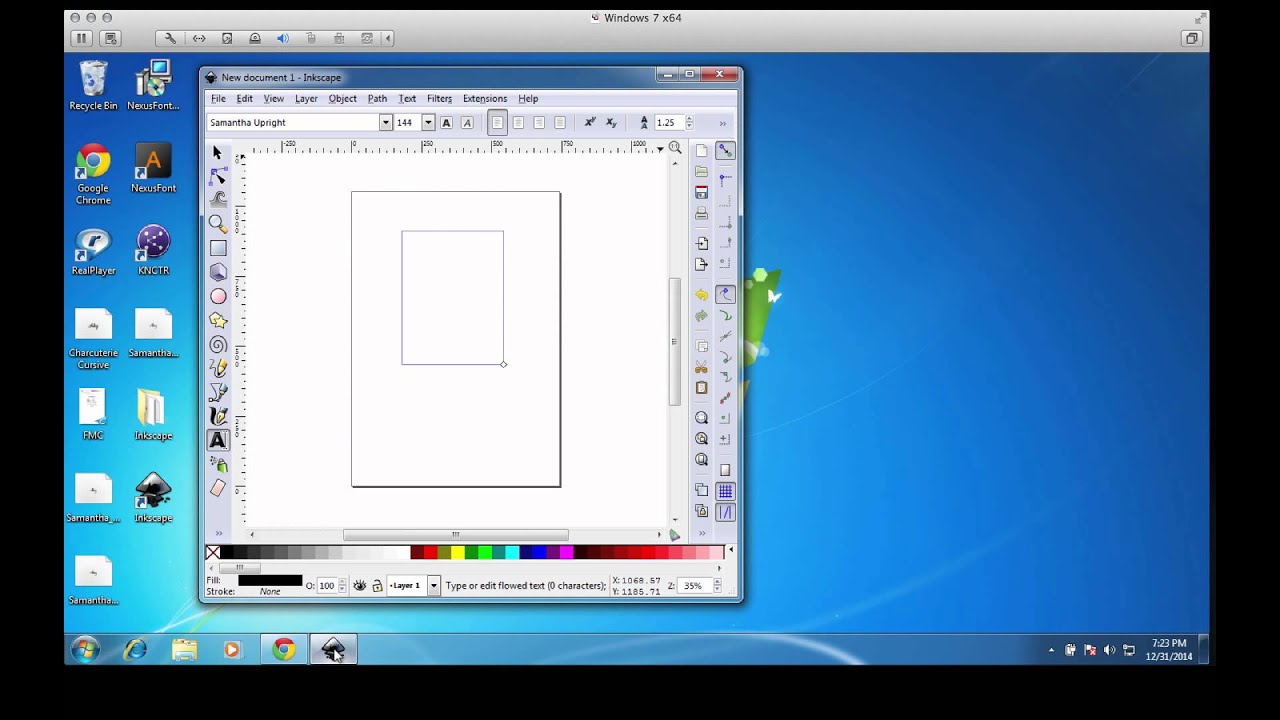Toggle bold text style
Screen dimensions: 1280x720
tap(446, 123)
